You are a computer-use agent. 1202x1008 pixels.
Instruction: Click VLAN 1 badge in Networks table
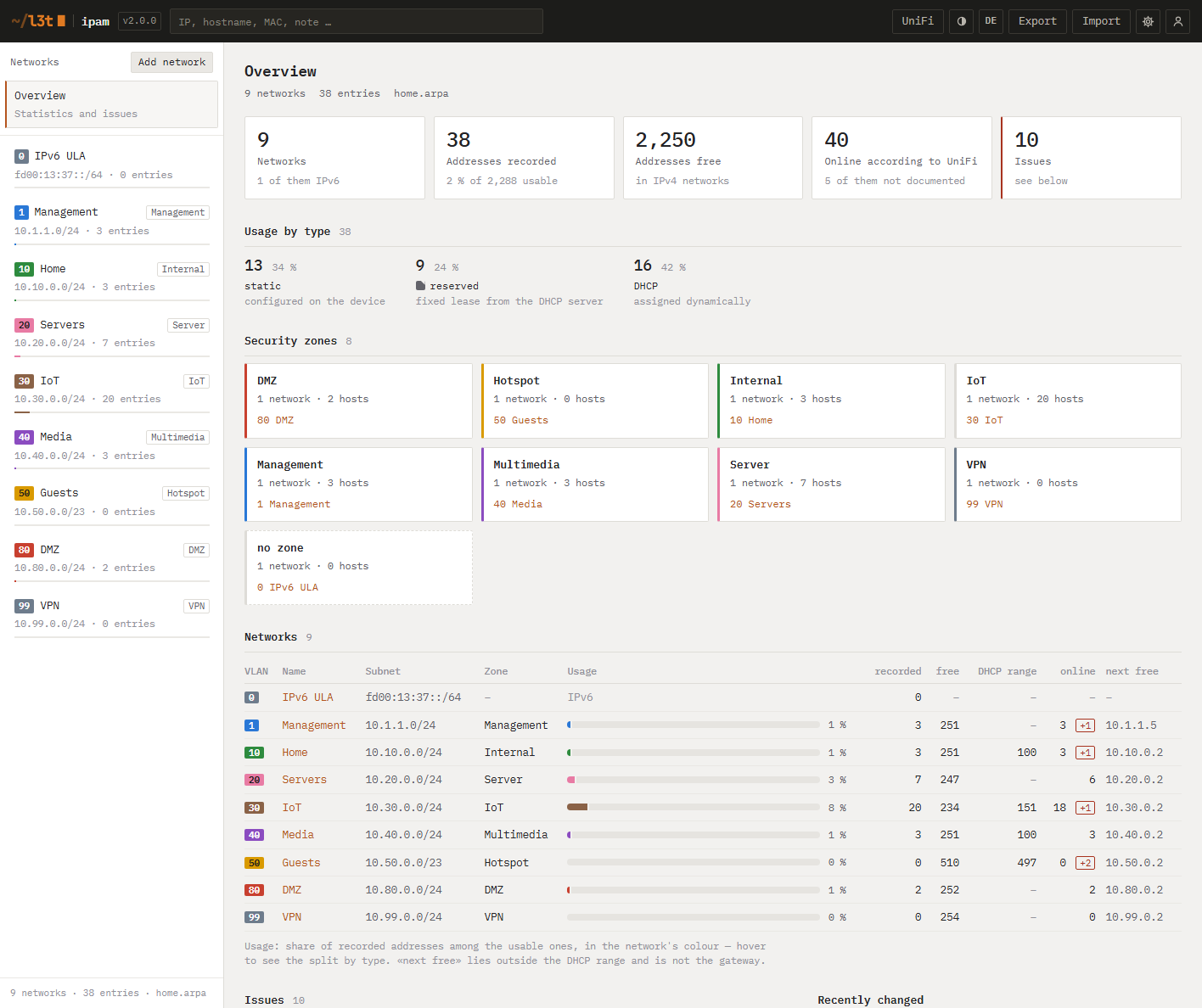click(x=251, y=725)
